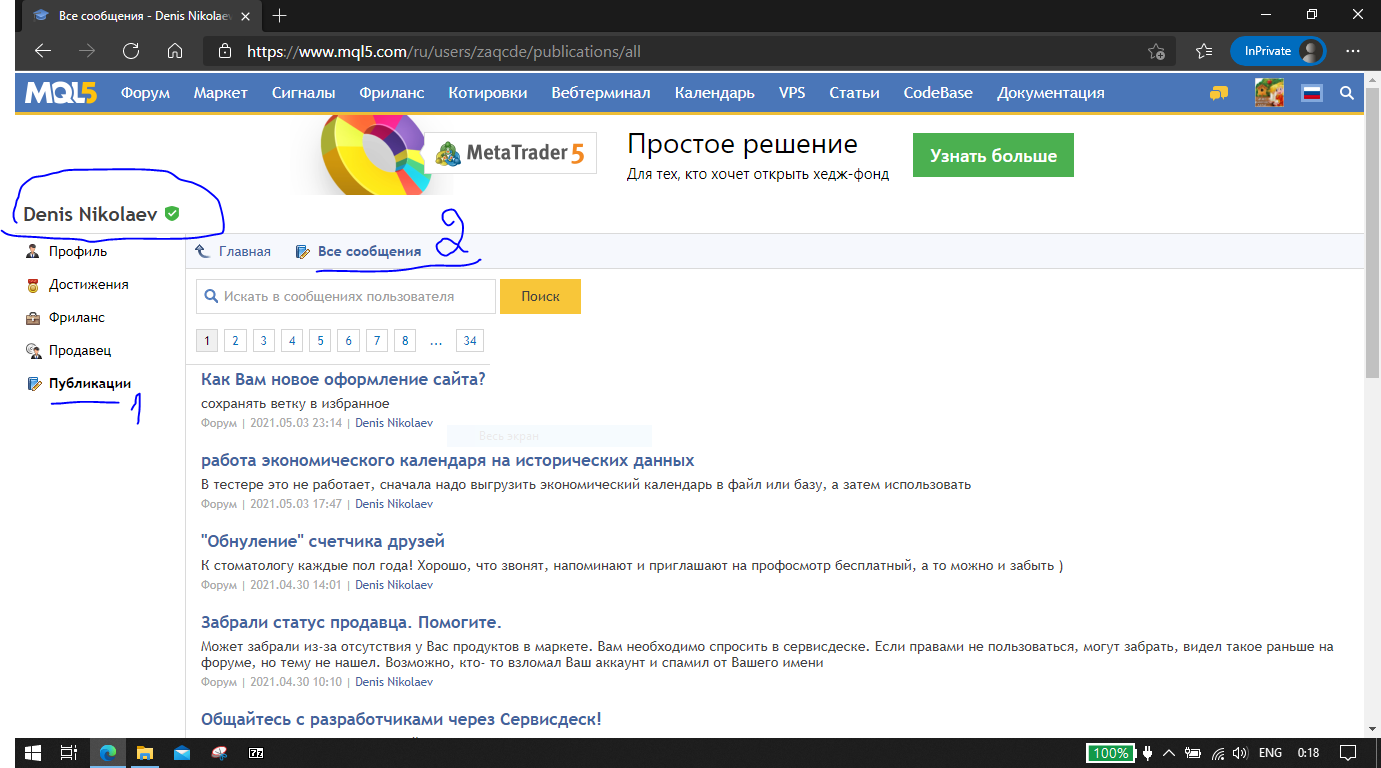Click the InPrivate profile button

coord(1278,51)
